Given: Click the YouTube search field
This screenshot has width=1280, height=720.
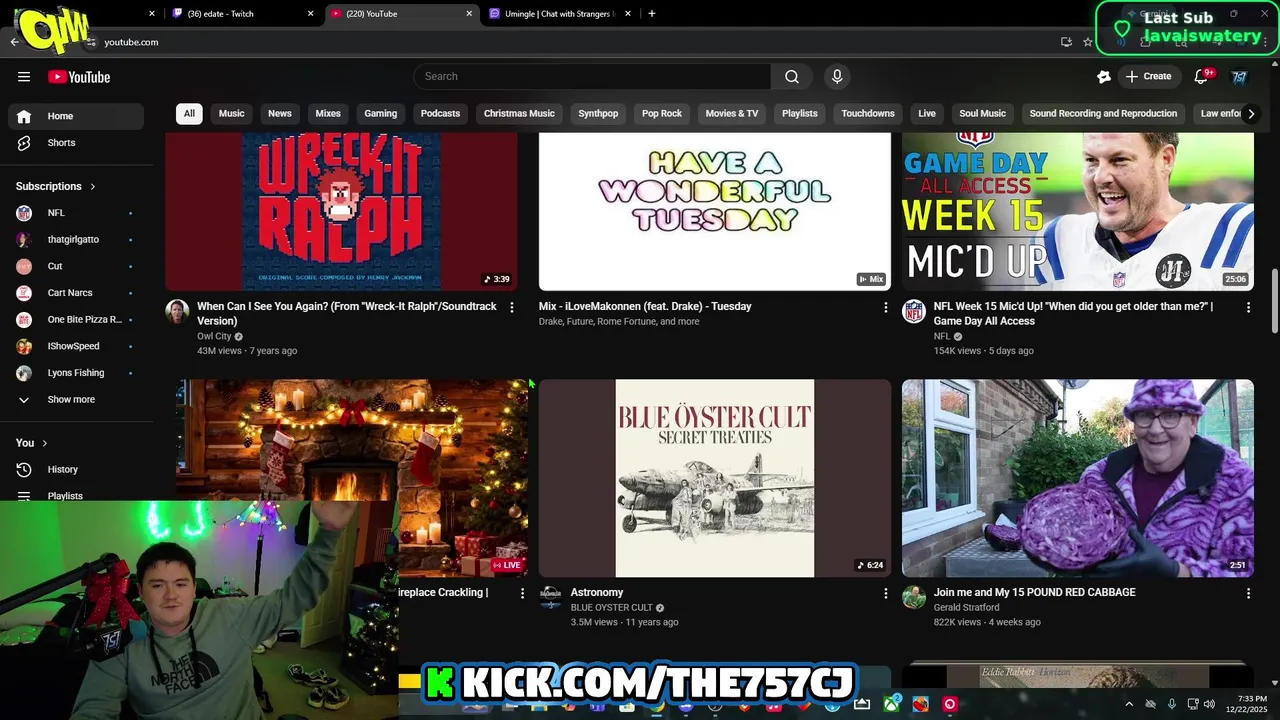Looking at the screenshot, I should 592,77.
